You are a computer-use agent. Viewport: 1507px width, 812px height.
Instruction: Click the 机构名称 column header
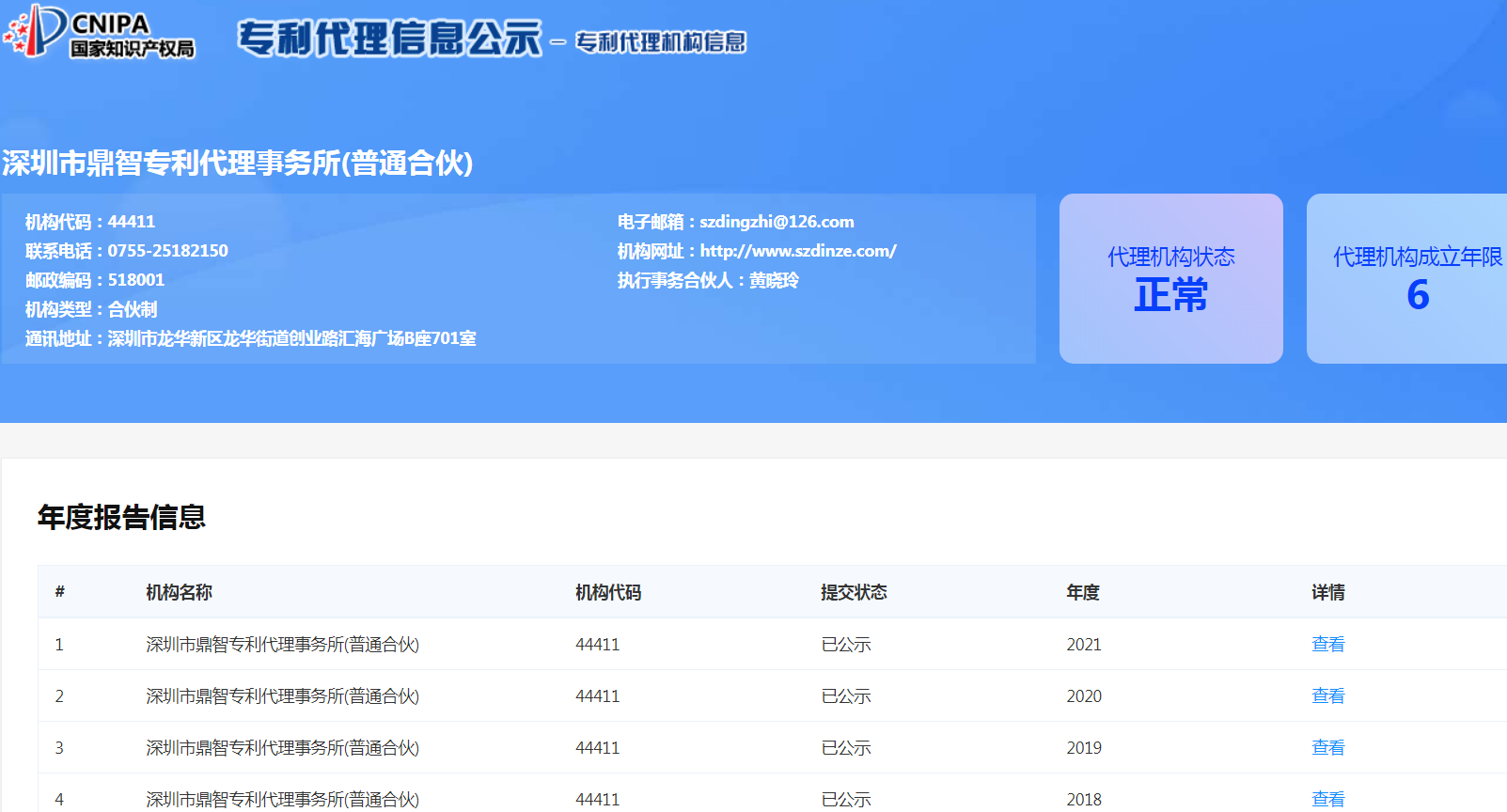pyautogui.click(x=179, y=592)
